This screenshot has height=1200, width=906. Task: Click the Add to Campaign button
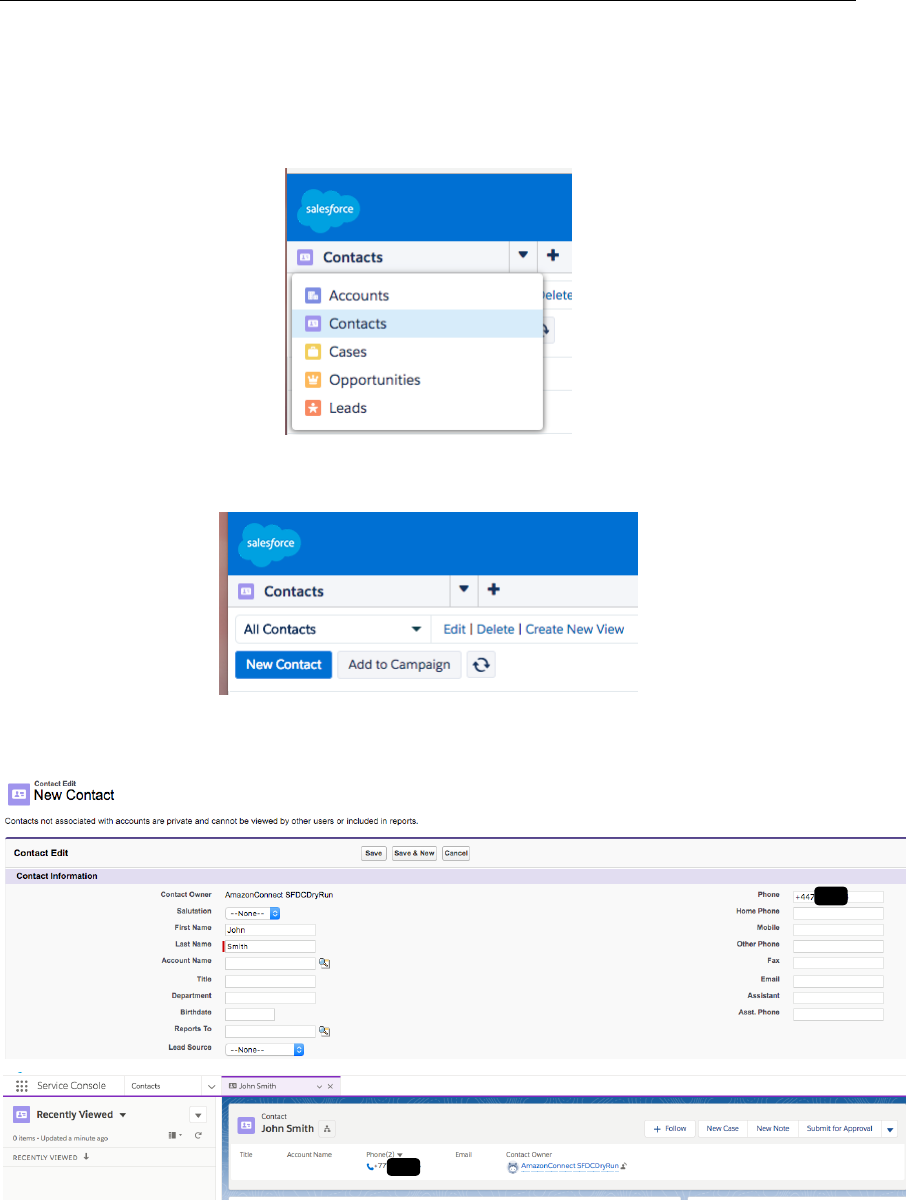399,665
